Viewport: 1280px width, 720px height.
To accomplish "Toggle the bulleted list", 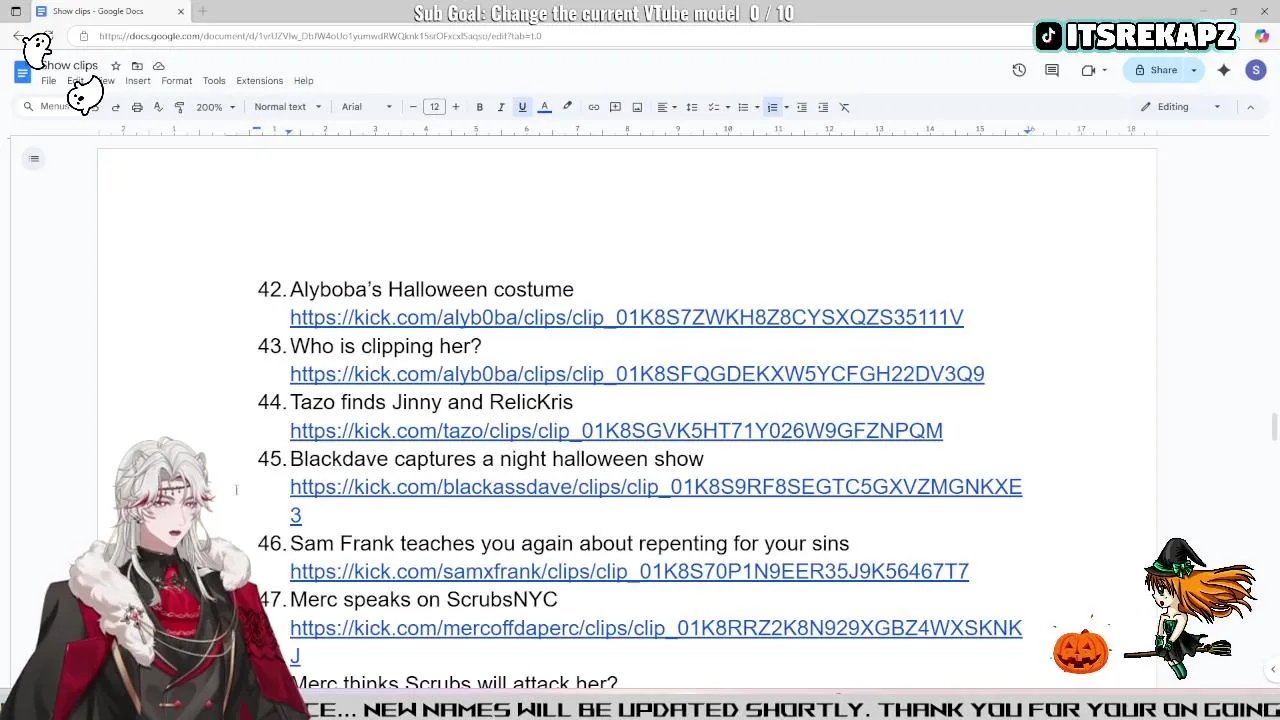I will click(x=743, y=107).
